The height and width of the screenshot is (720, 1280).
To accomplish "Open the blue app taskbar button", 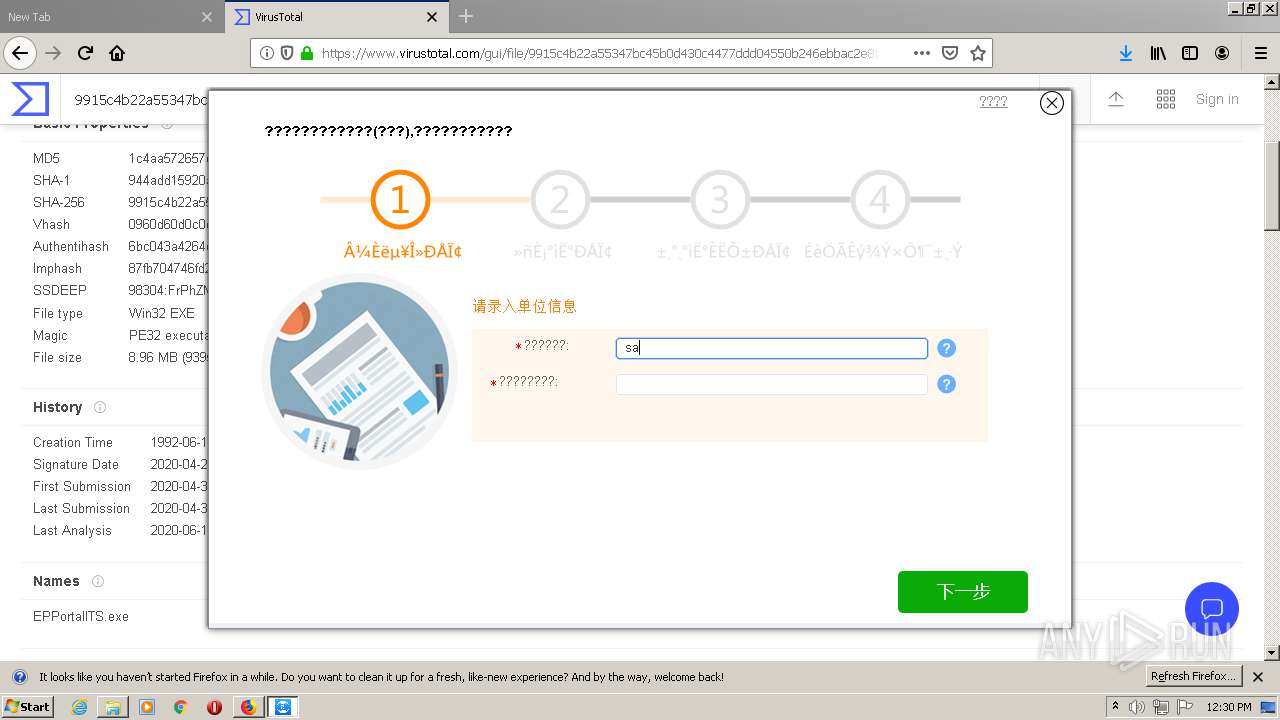I will pyautogui.click(x=283, y=707).
